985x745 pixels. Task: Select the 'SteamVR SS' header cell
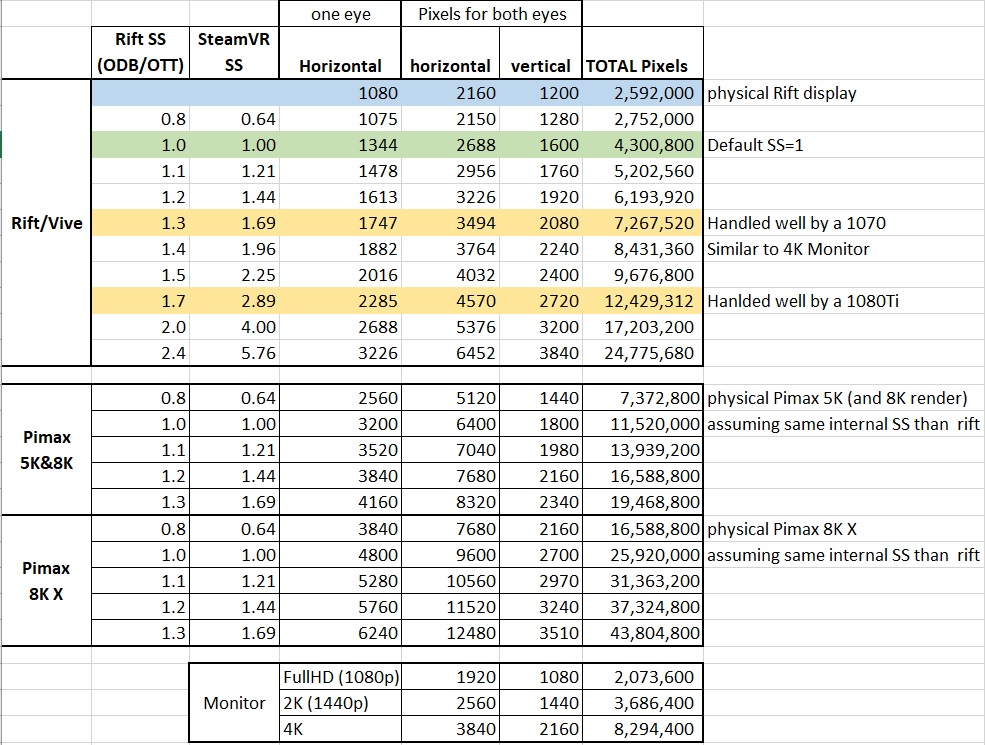[234, 53]
